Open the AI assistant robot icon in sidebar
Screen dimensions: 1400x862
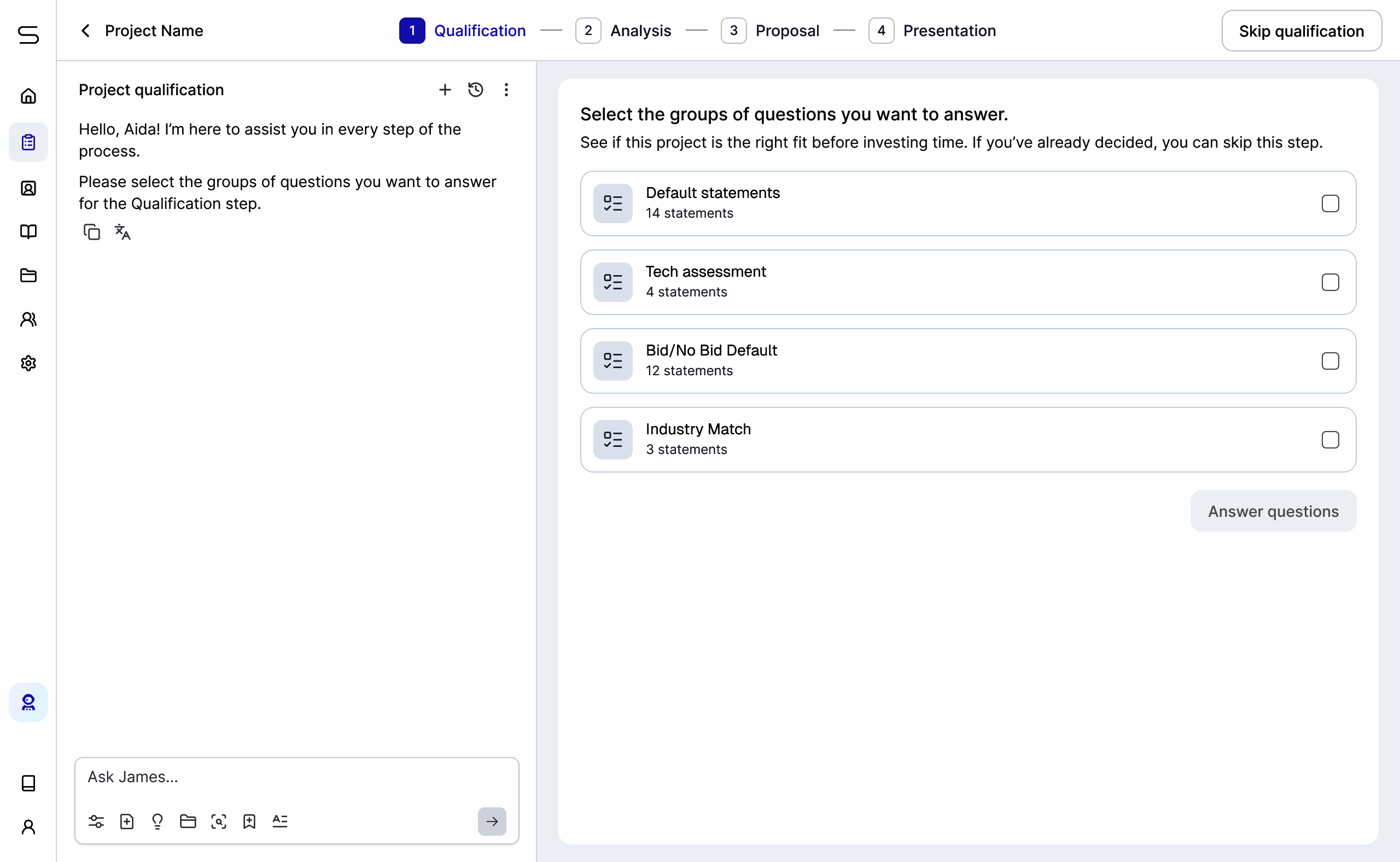coord(28,702)
